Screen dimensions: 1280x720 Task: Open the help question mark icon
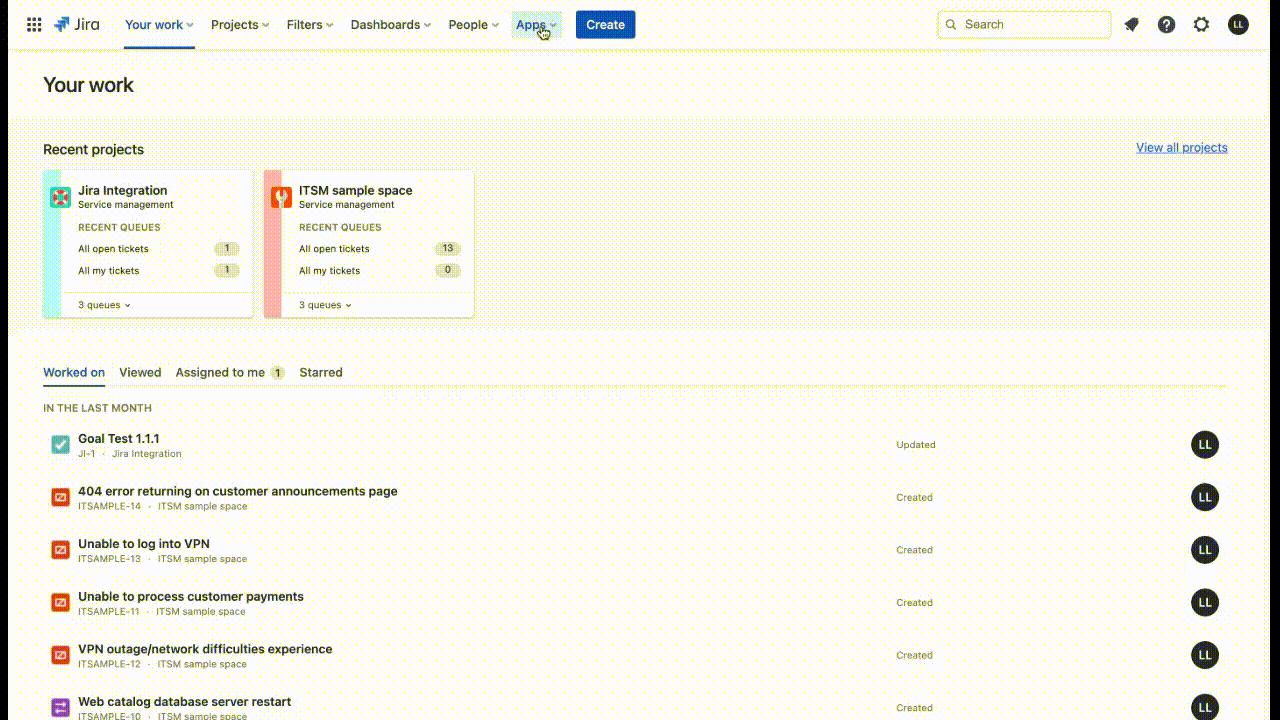click(1166, 24)
